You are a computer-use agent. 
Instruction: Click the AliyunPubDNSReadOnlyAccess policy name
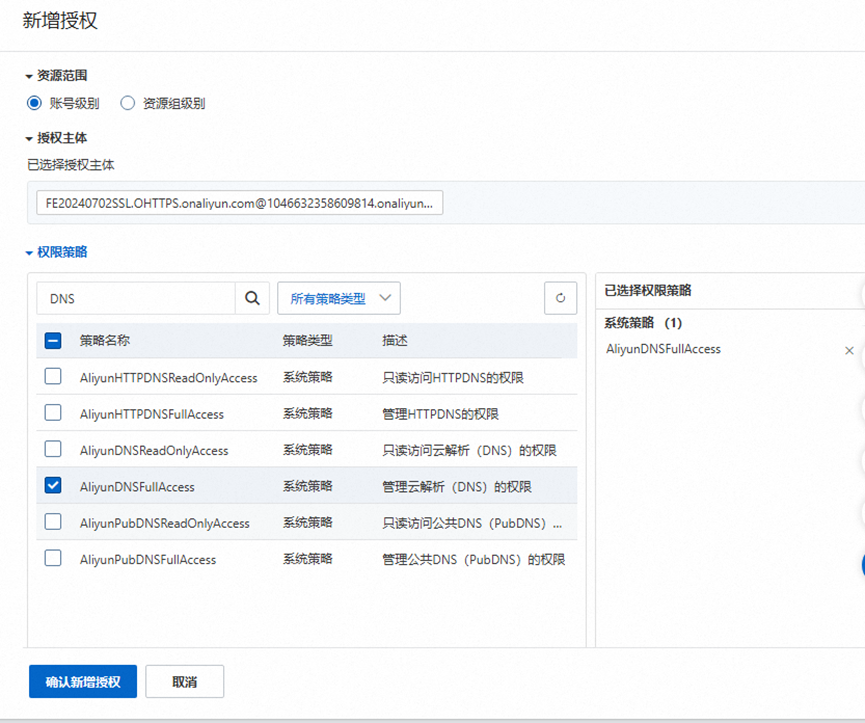point(164,523)
